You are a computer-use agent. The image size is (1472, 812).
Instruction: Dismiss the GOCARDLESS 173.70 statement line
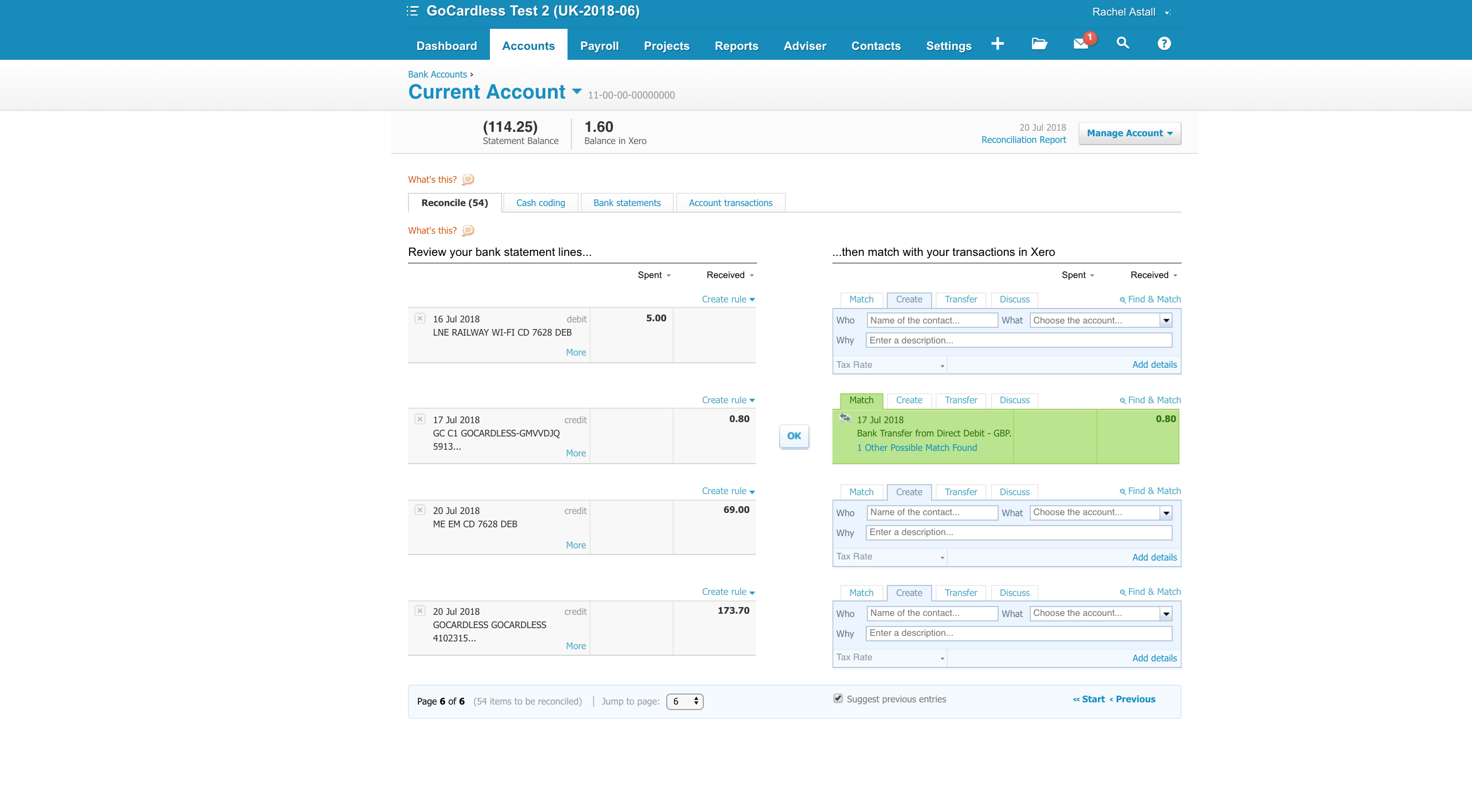click(x=421, y=610)
